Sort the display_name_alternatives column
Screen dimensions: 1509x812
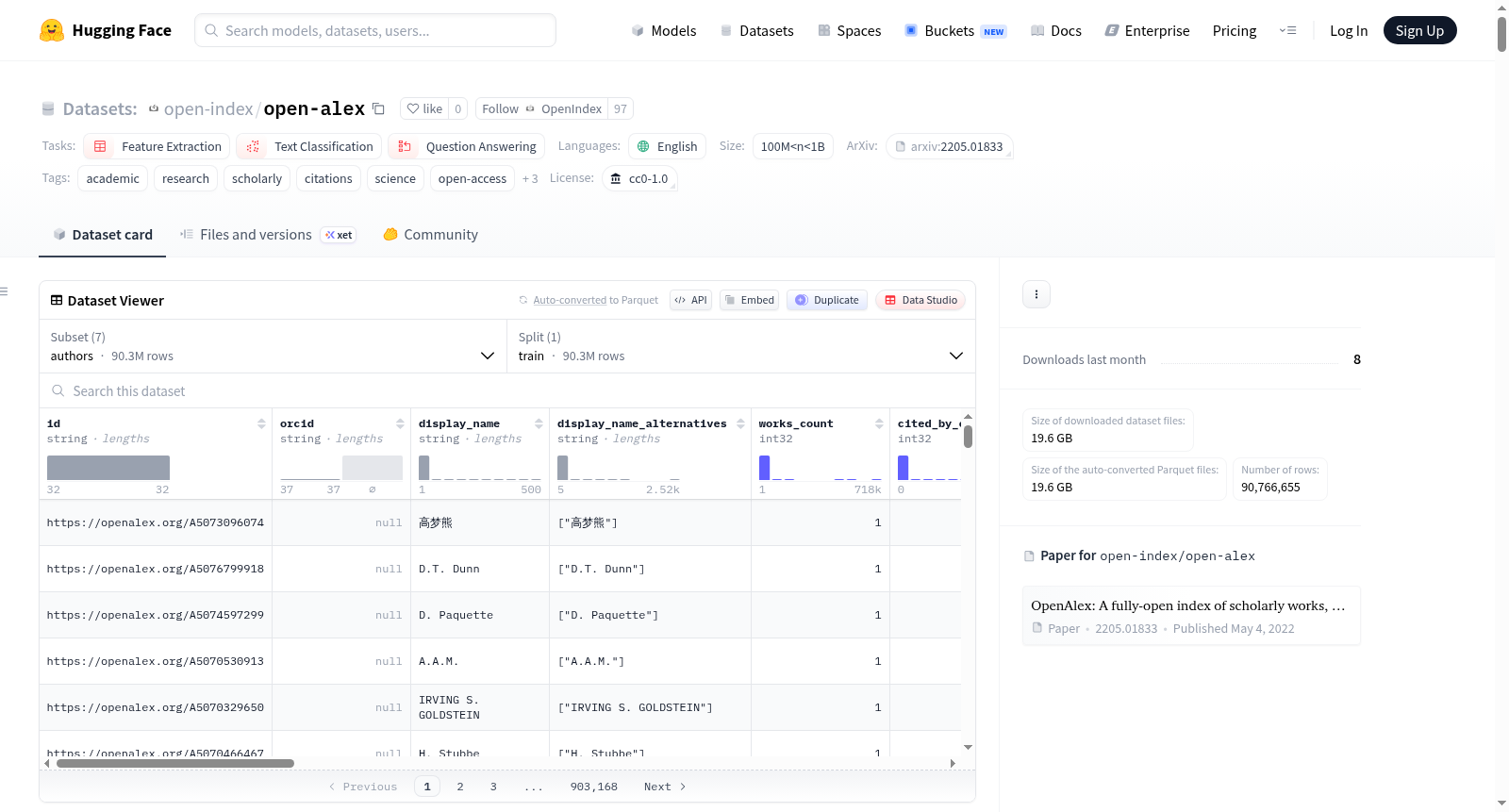point(740,423)
